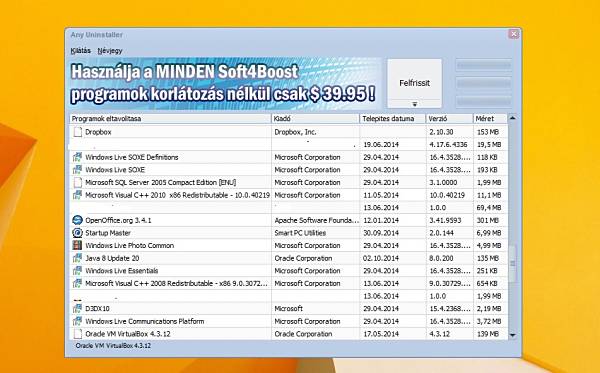This screenshot has width=600, height=373.
Task: Click the Soft4Boost promotional banner
Action: 225,83
